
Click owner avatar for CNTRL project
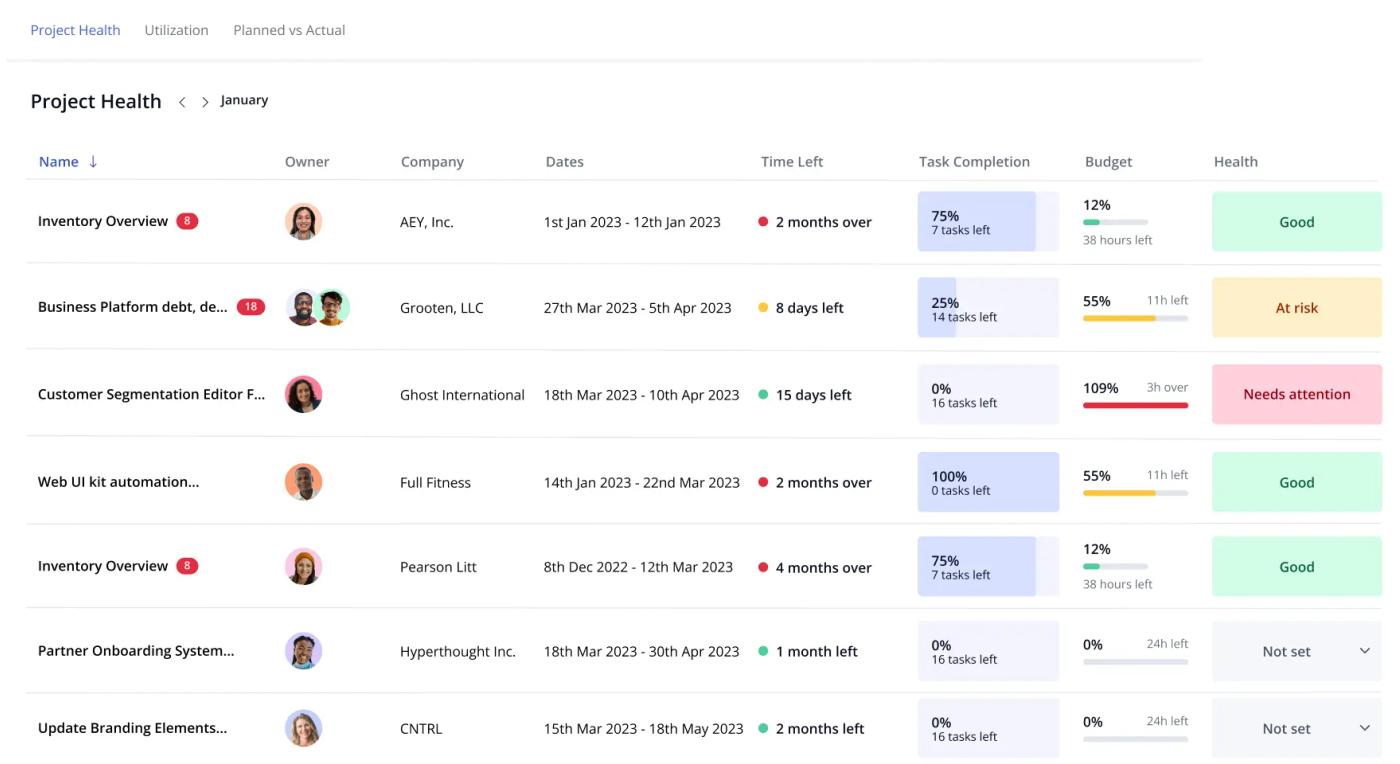[x=303, y=728]
